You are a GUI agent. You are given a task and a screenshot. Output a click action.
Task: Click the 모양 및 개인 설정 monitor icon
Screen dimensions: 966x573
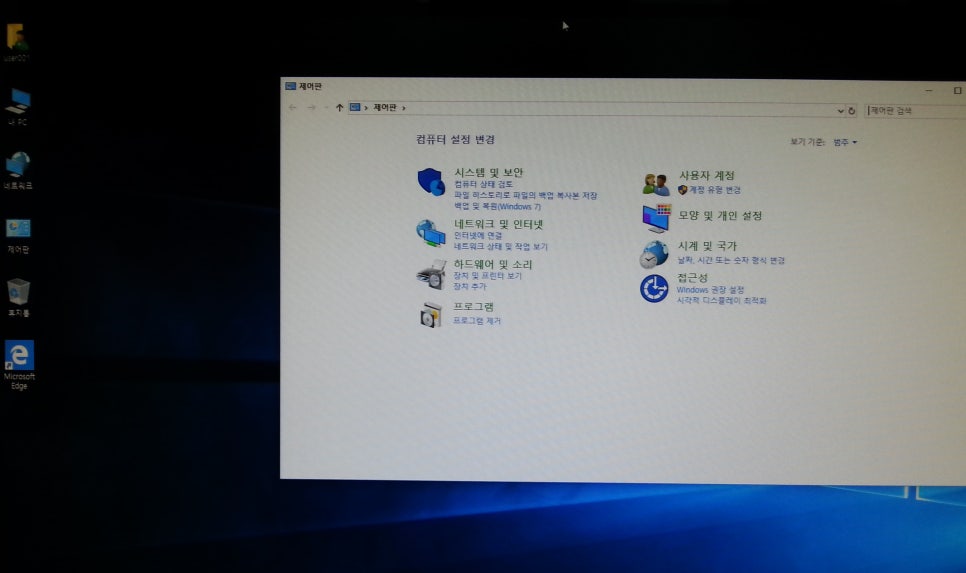coord(656,217)
